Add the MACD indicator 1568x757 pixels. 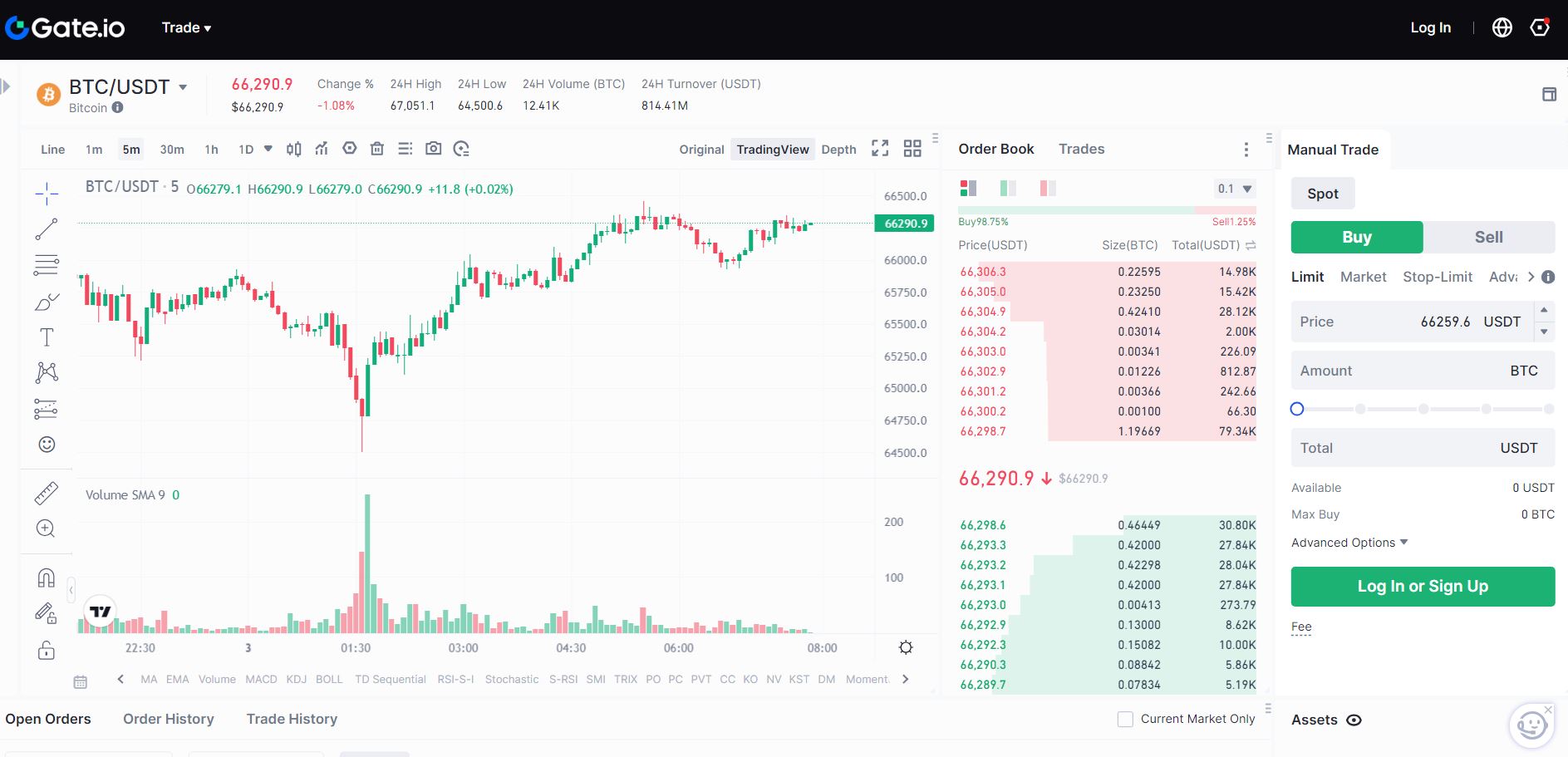261,679
